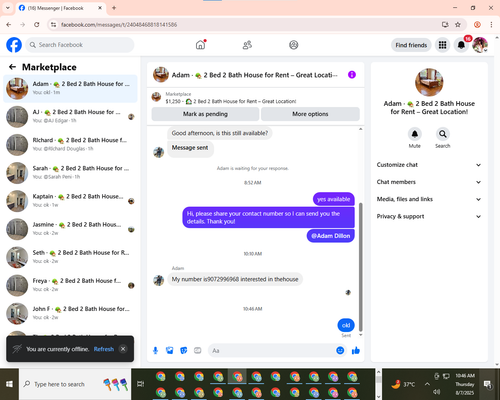Open account profile picture menu
500x400 pixels.
point(480,45)
